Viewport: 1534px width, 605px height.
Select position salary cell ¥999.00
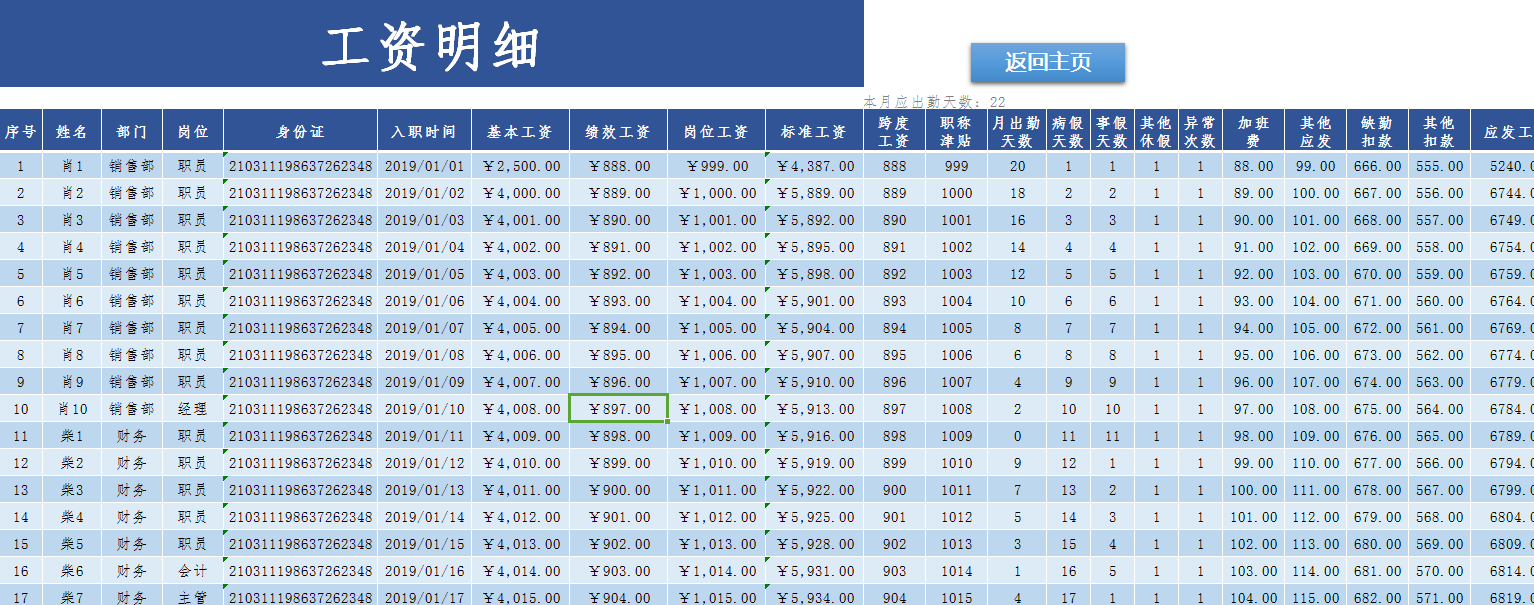[x=716, y=166]
